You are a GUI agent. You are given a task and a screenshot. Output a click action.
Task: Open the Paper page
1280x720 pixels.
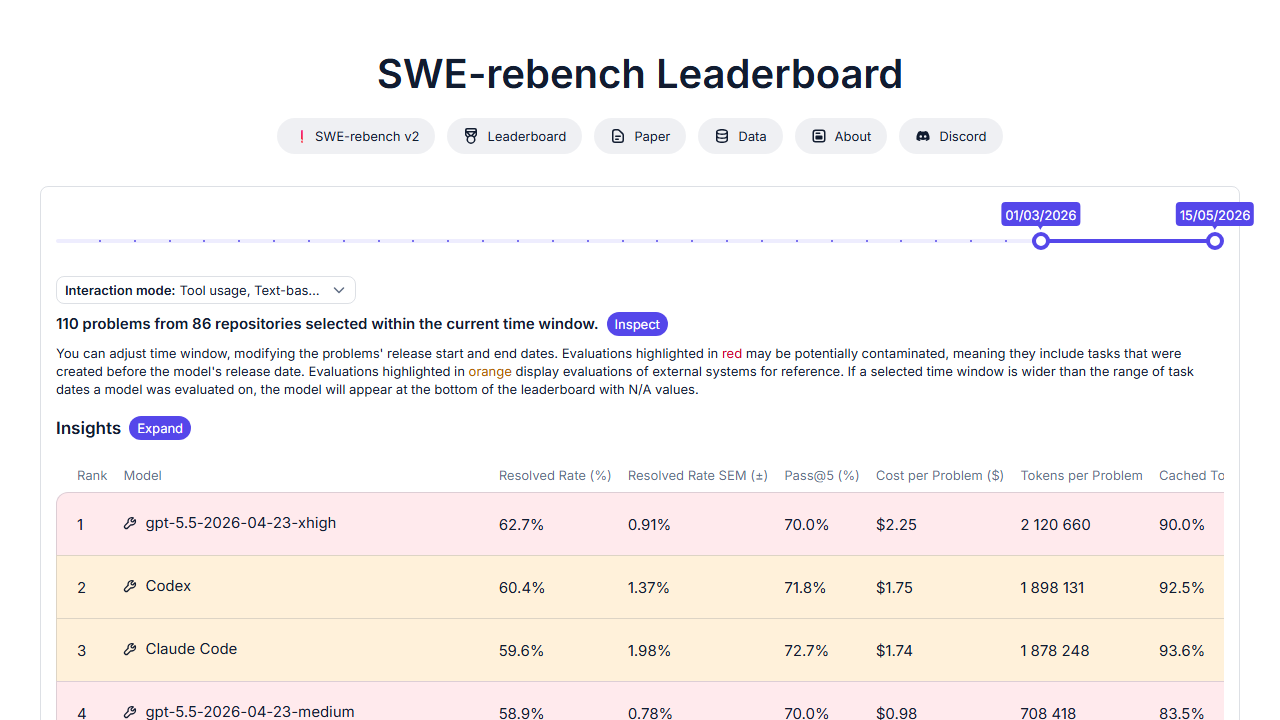640,136
